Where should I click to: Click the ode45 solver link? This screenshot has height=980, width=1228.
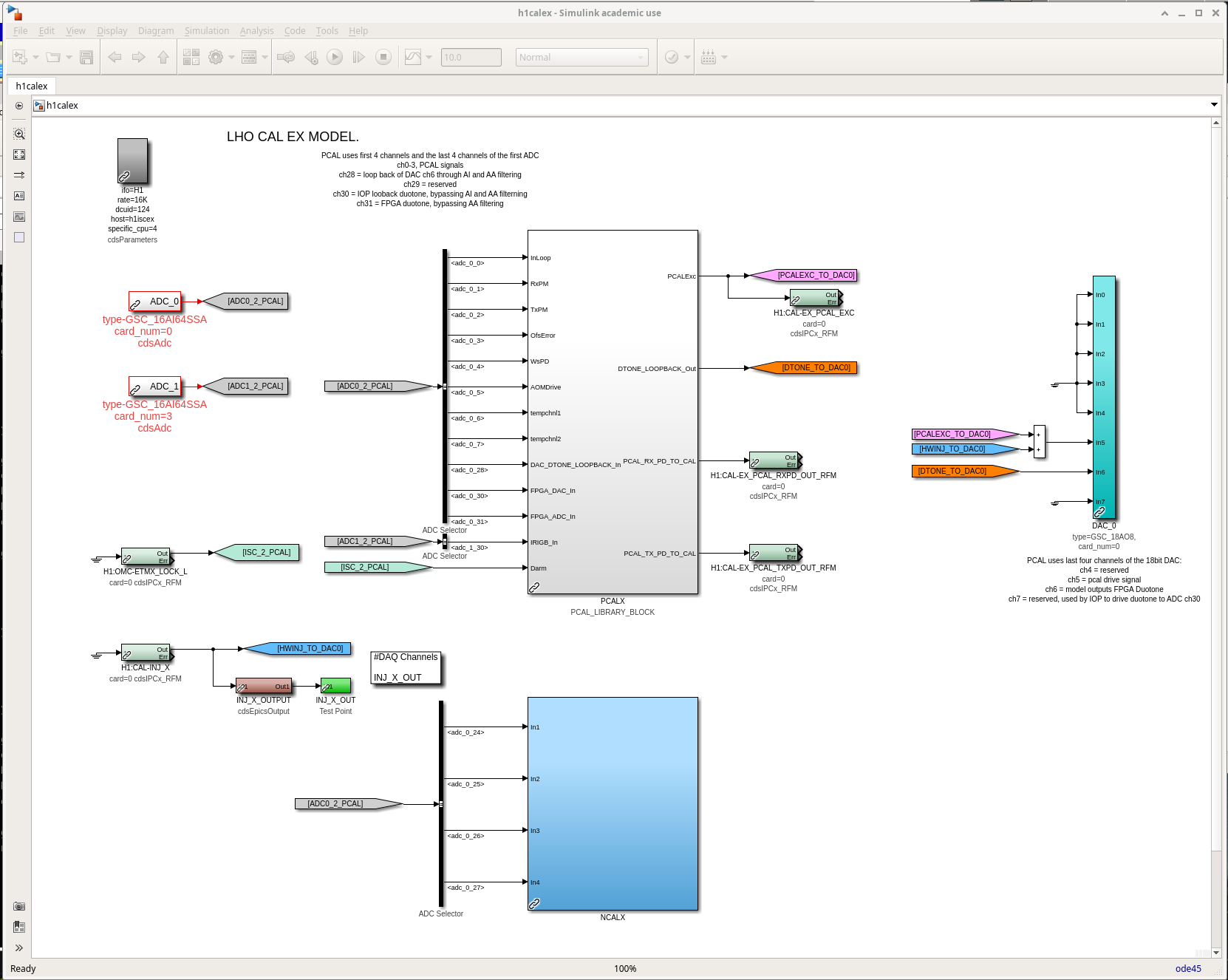coord(1188,968)
